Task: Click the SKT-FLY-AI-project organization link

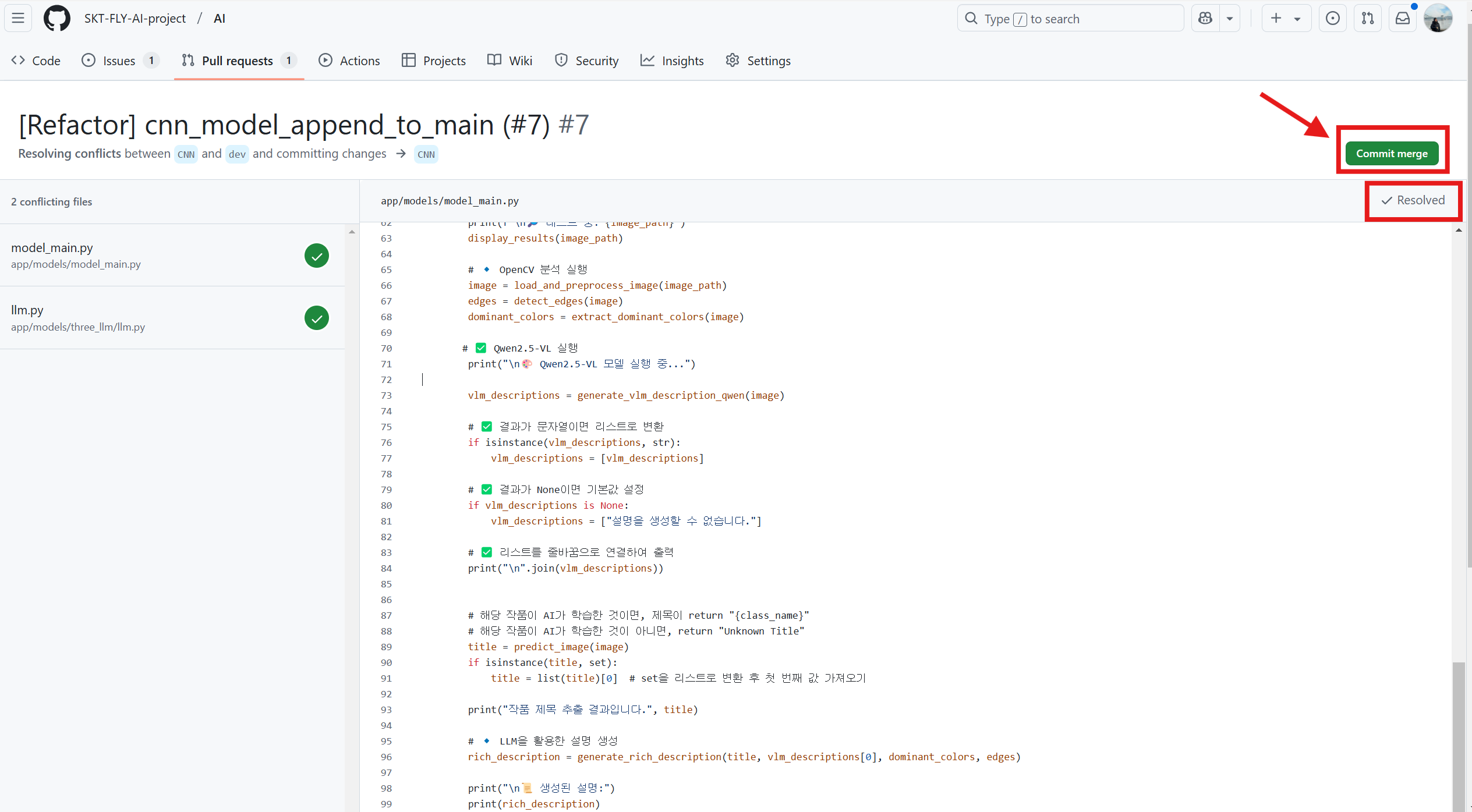Action: coord(135,18)
